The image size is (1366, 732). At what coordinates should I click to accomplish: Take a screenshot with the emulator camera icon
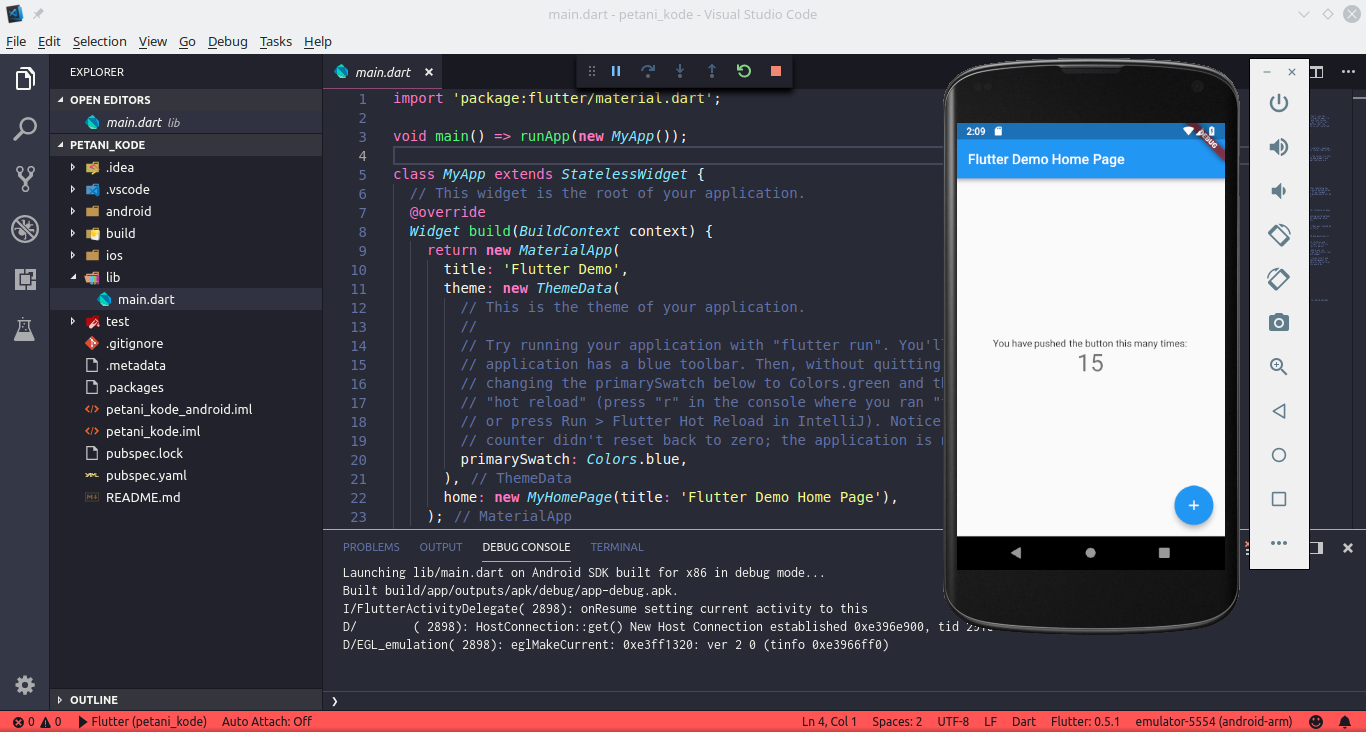pos(1278,322)
